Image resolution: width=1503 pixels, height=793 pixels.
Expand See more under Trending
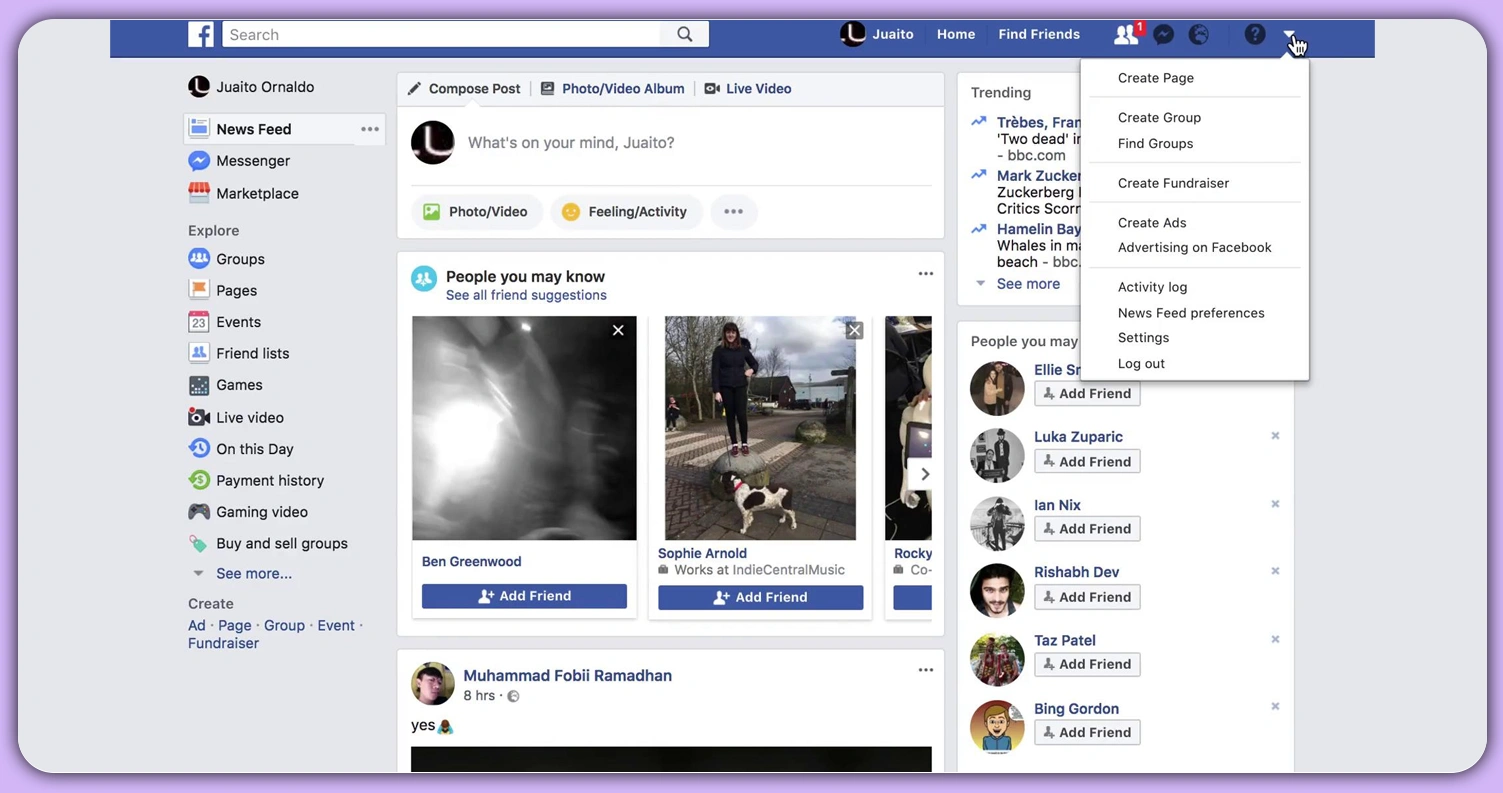pyautogui.click(x=1030, y=283)
